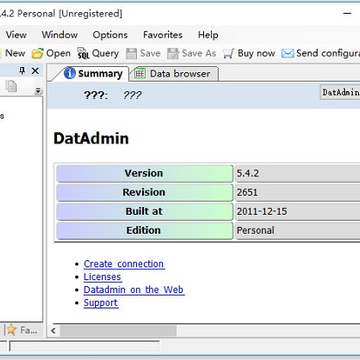Expand the side panel toolbar overflow arrow
Viewport: 360px width, 360px height.
point(38,91)
